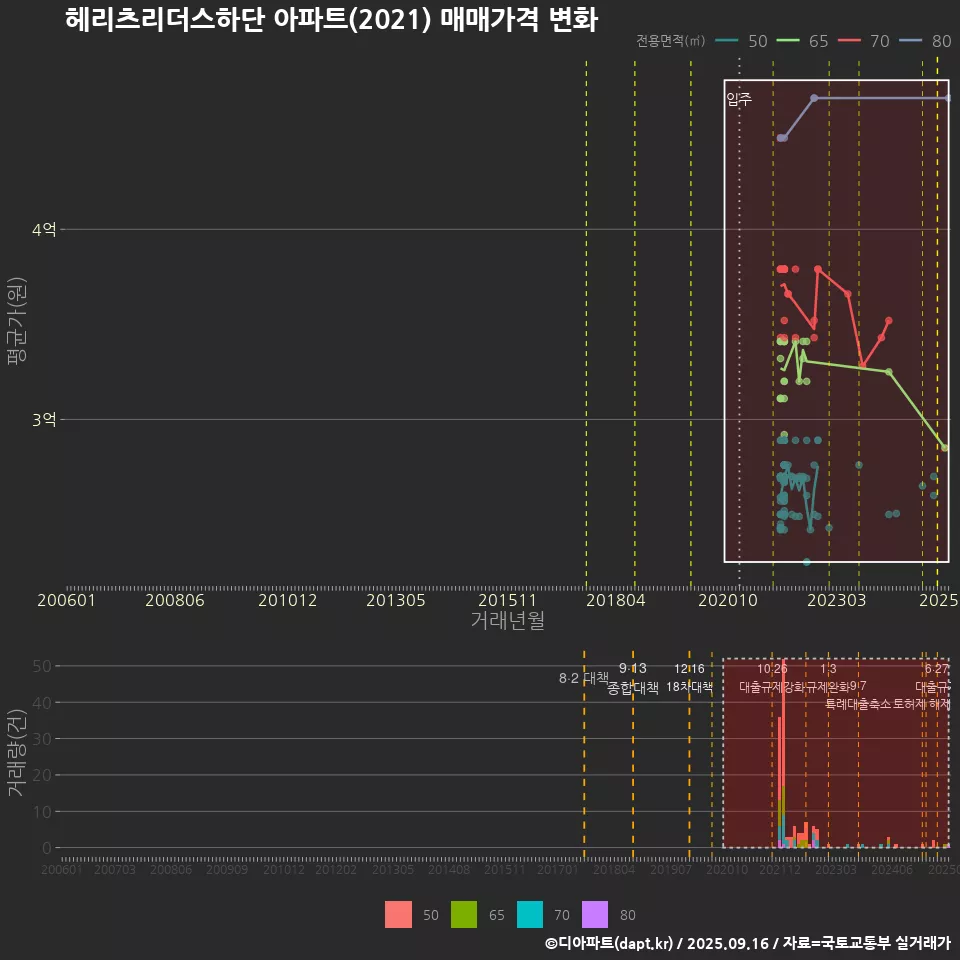Click the 200806 label on the price chart x-axis
Image resolution: width=960 pixels, height=960 pixels.
[x=174, y=600]
